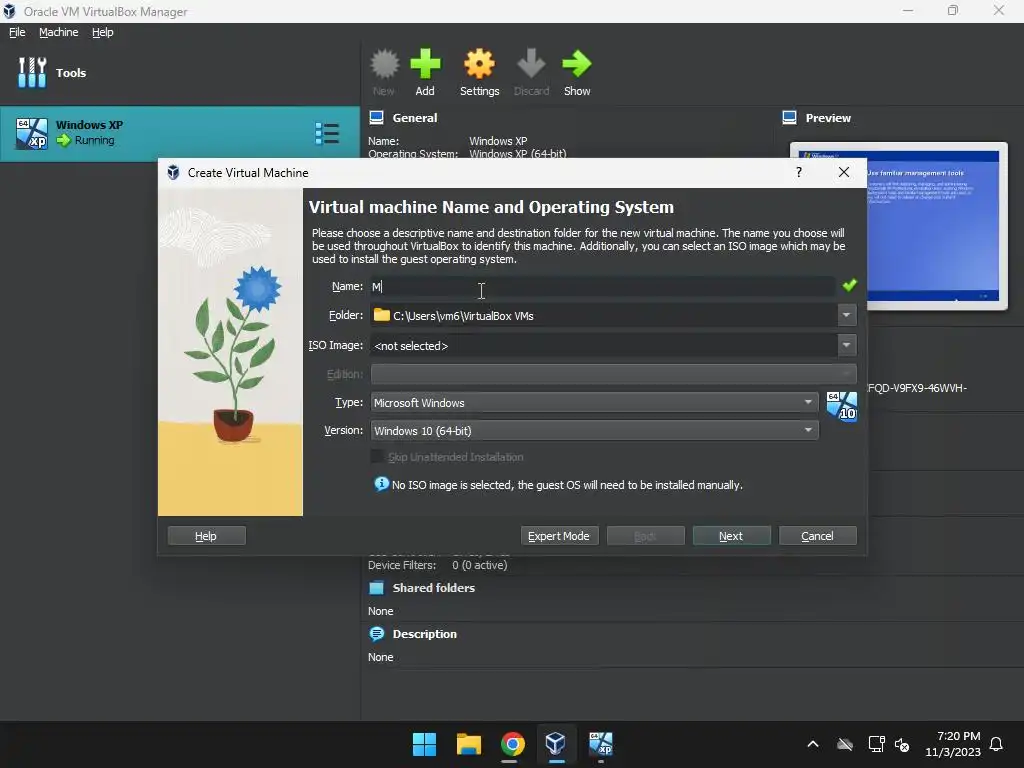Click the Next button

[731, 536]
